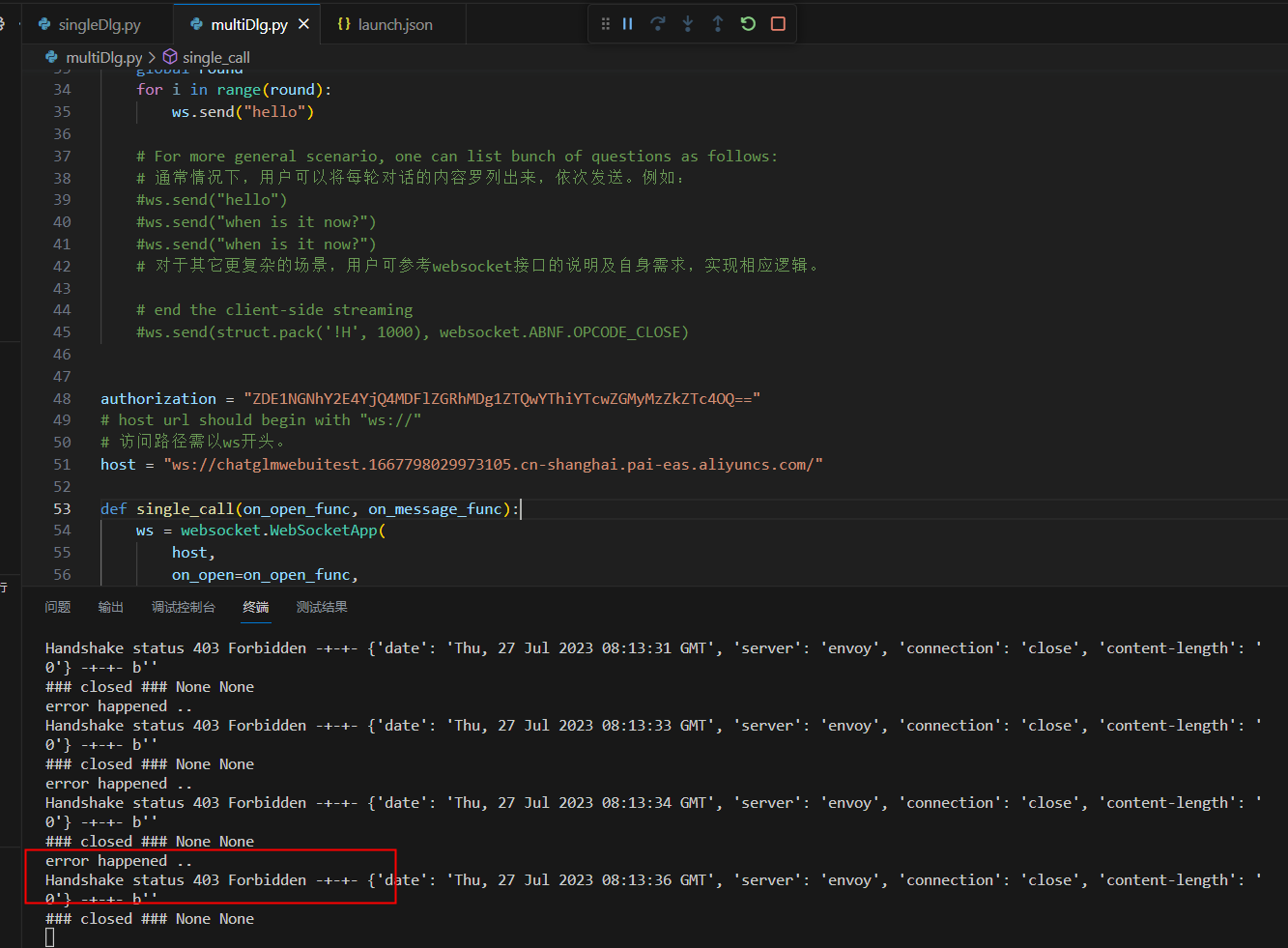The height and width of the screenshot is (948, 1288).
Task: Click terminal line with 08:13:31 GMT
Action: (653, 648)
